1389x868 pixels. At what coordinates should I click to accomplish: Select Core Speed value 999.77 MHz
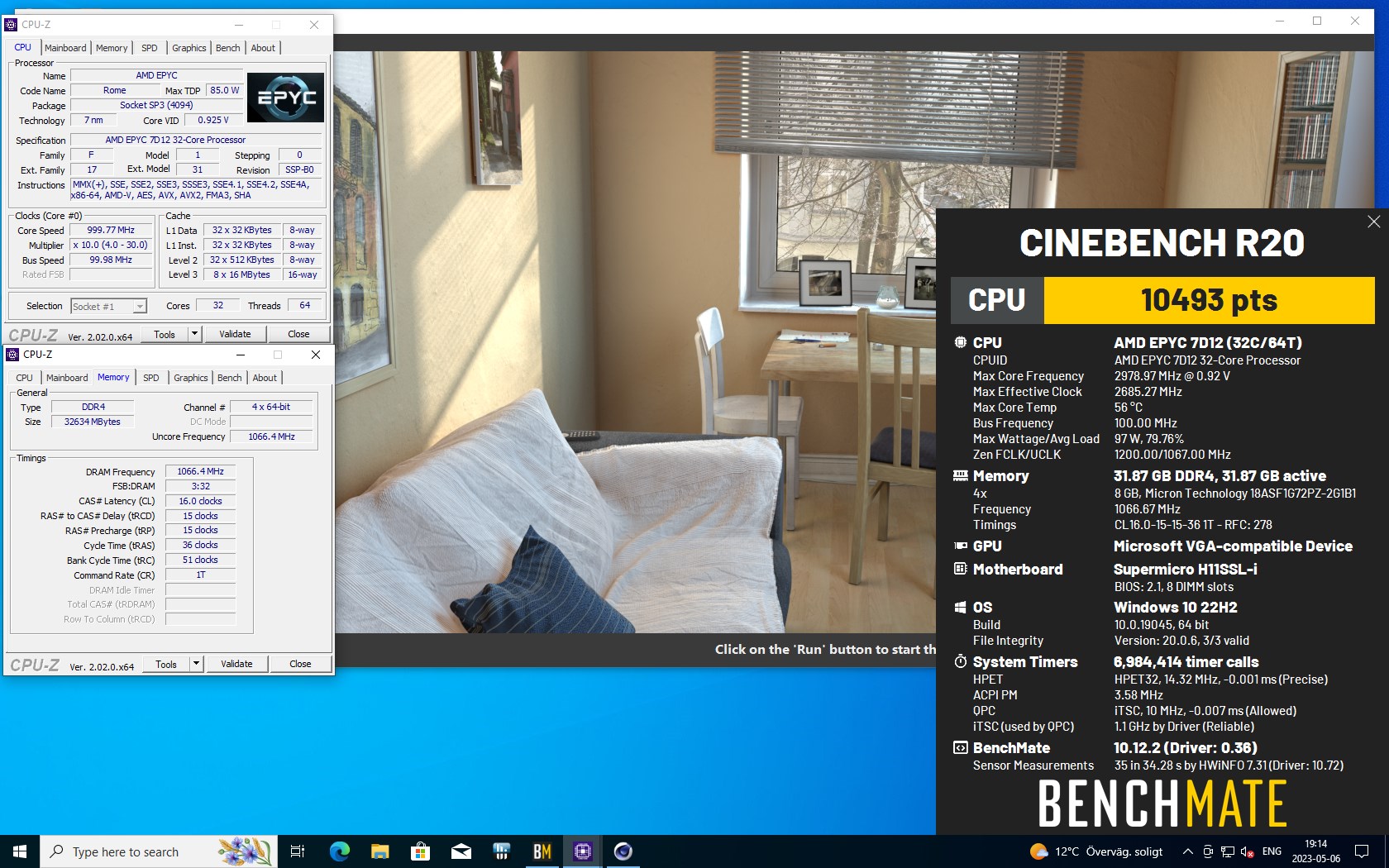[111, 231]
